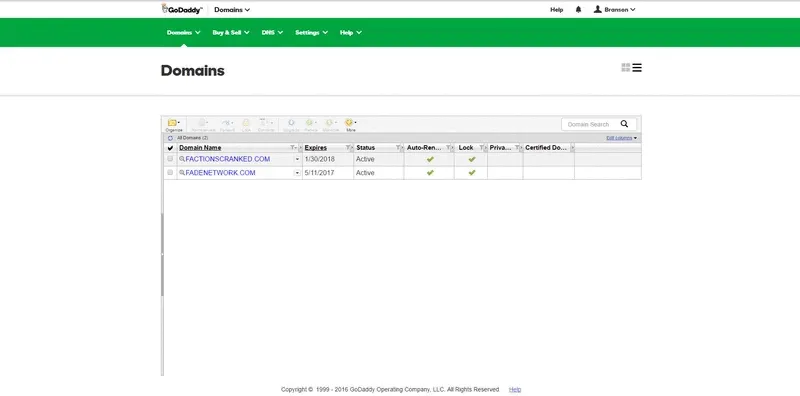Click the Forward toolbar icon

[228, 125]
